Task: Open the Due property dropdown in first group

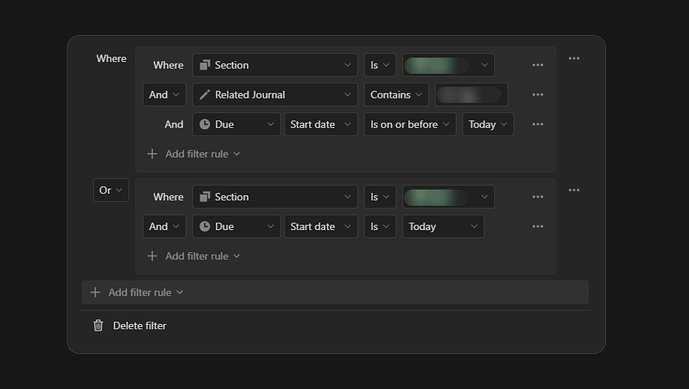Action: [236, 124]
